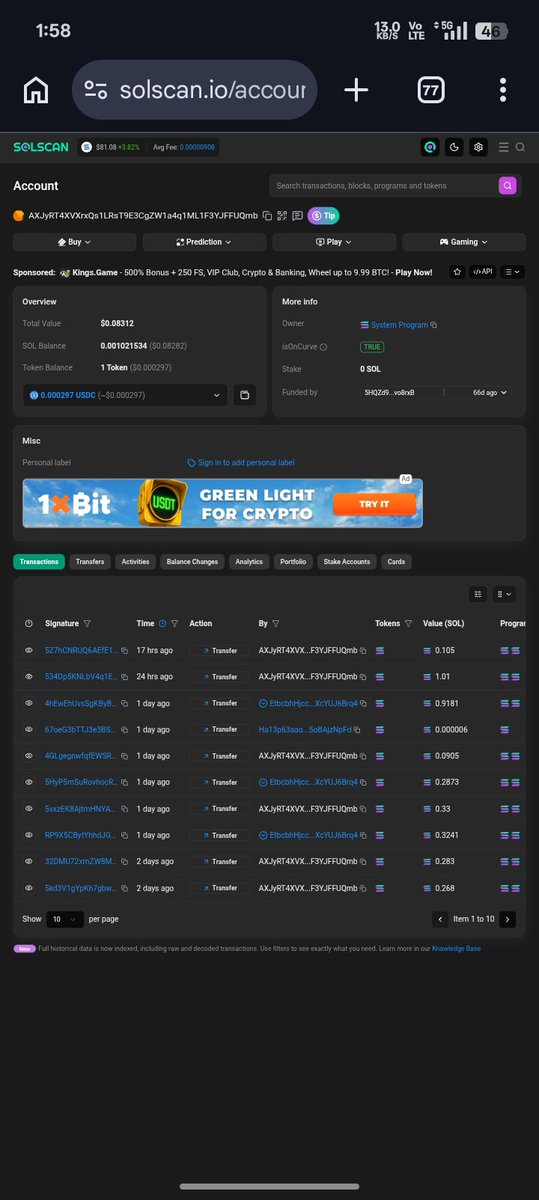Switch to the Analytics tab

pyautogui.click(x=249, y=562)
